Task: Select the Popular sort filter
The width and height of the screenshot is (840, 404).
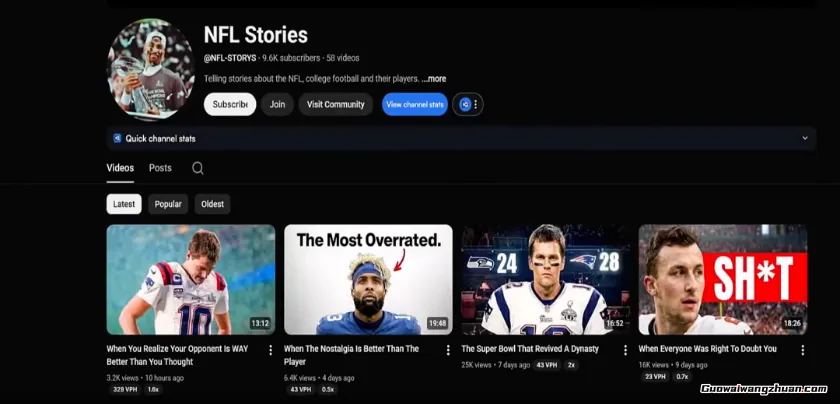Action: click(x=168, y=204)
